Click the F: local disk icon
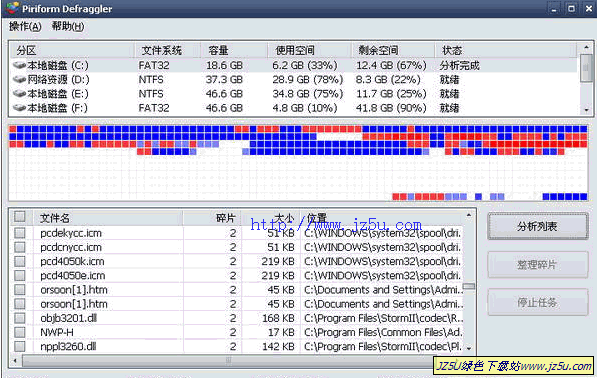The image size is (597, 378). point(19,108)
